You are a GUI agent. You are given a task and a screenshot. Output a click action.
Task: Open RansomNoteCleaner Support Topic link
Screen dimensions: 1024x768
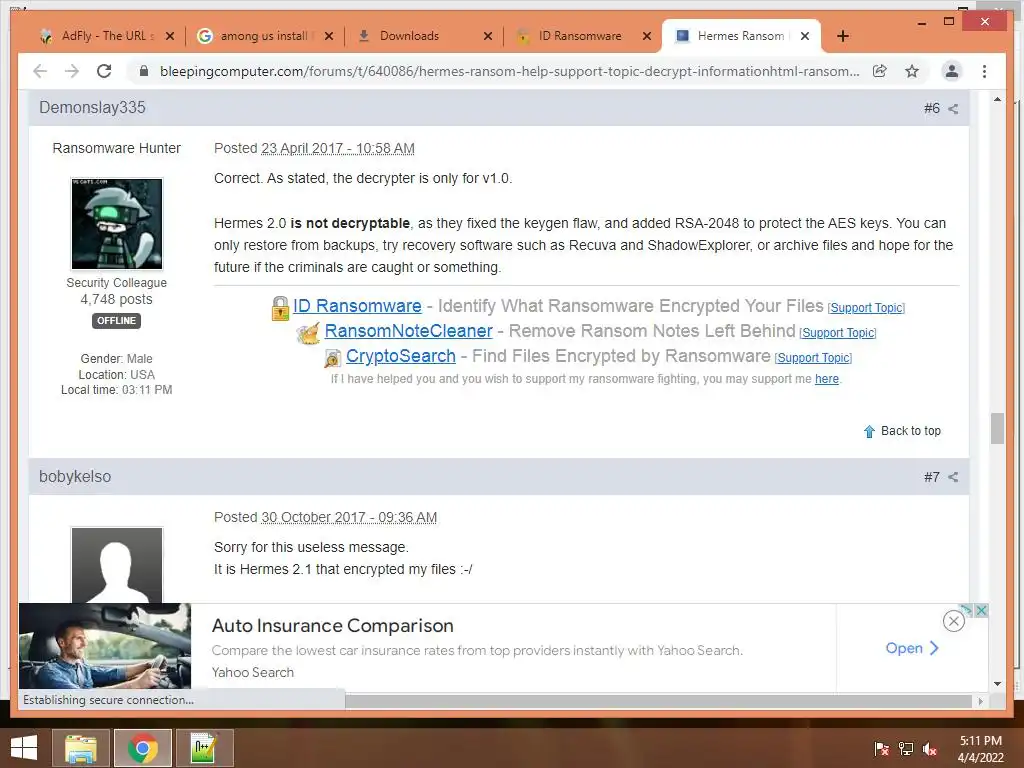(838, 332)
